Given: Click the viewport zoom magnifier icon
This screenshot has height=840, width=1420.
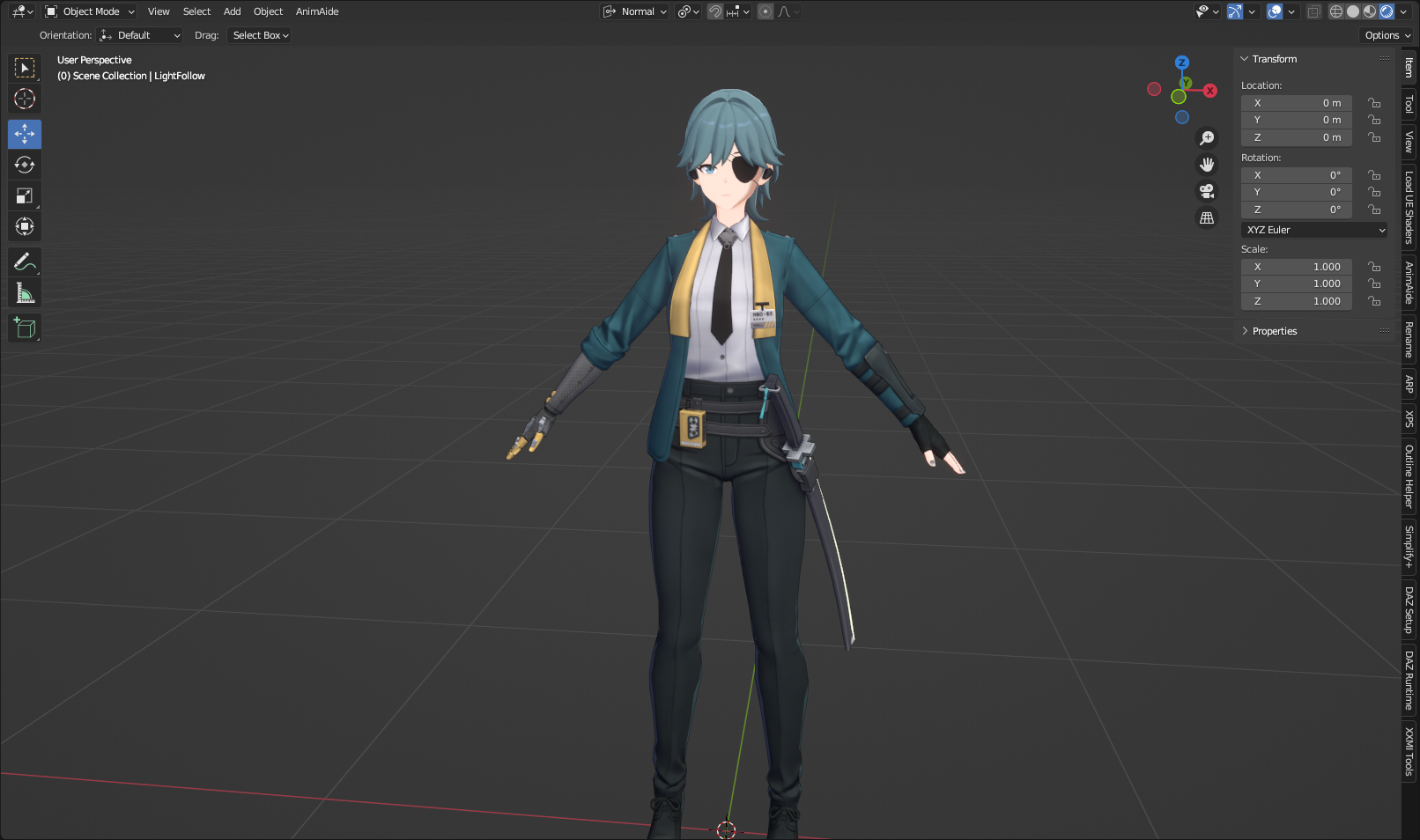Looking at the screenshot, I should click(1207, 138).
